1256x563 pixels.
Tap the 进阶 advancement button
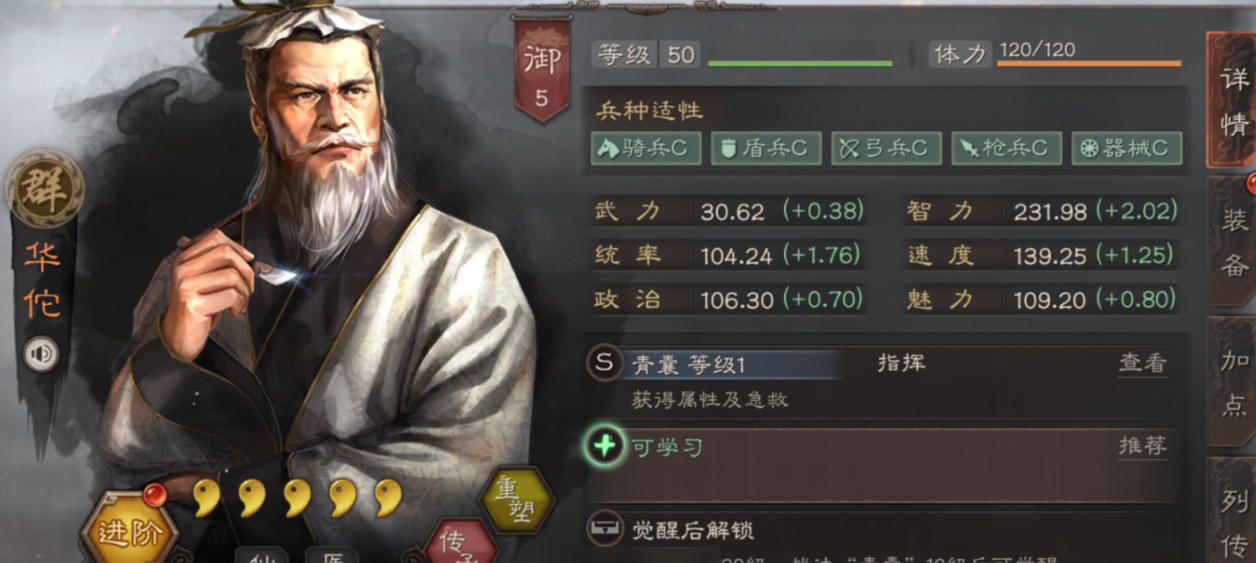[128, 532]
